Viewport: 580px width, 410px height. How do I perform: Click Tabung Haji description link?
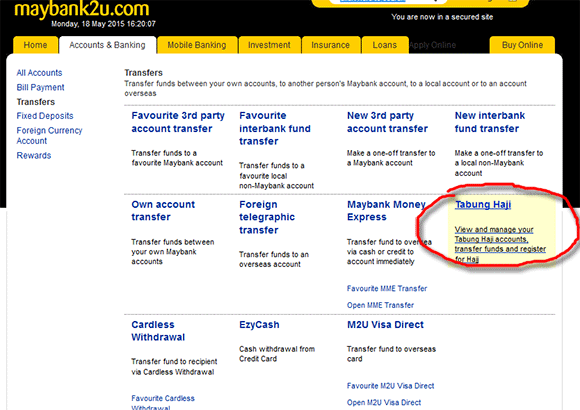[500, 244]
